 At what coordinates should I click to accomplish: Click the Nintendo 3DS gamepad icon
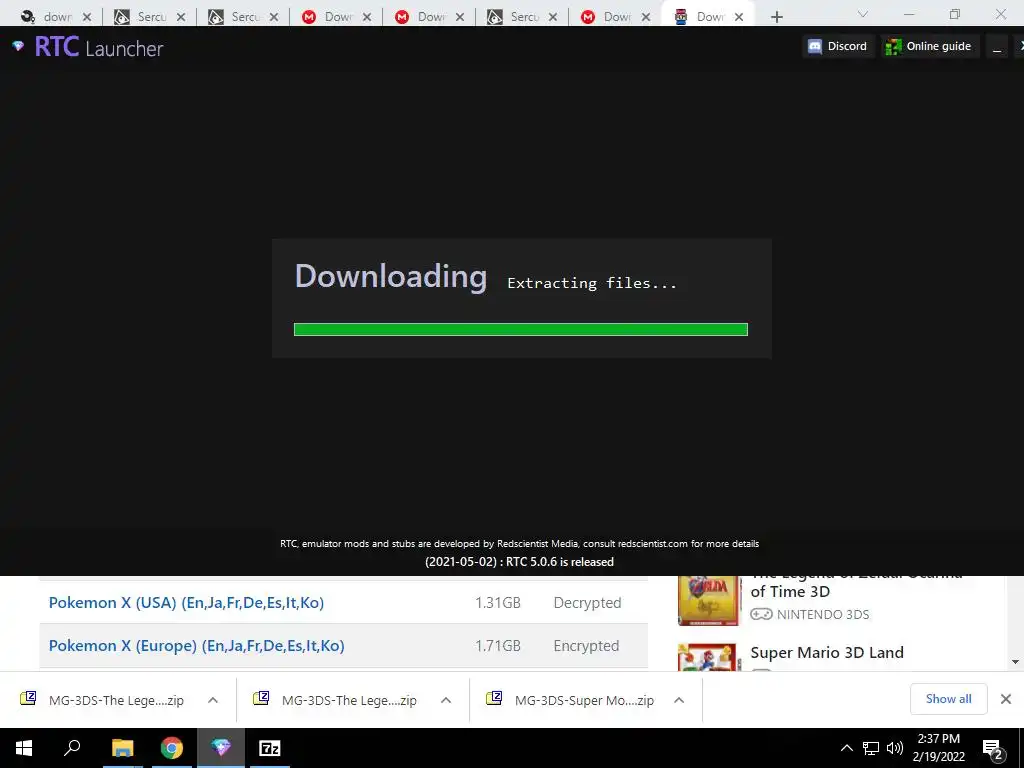click(761, 614)
